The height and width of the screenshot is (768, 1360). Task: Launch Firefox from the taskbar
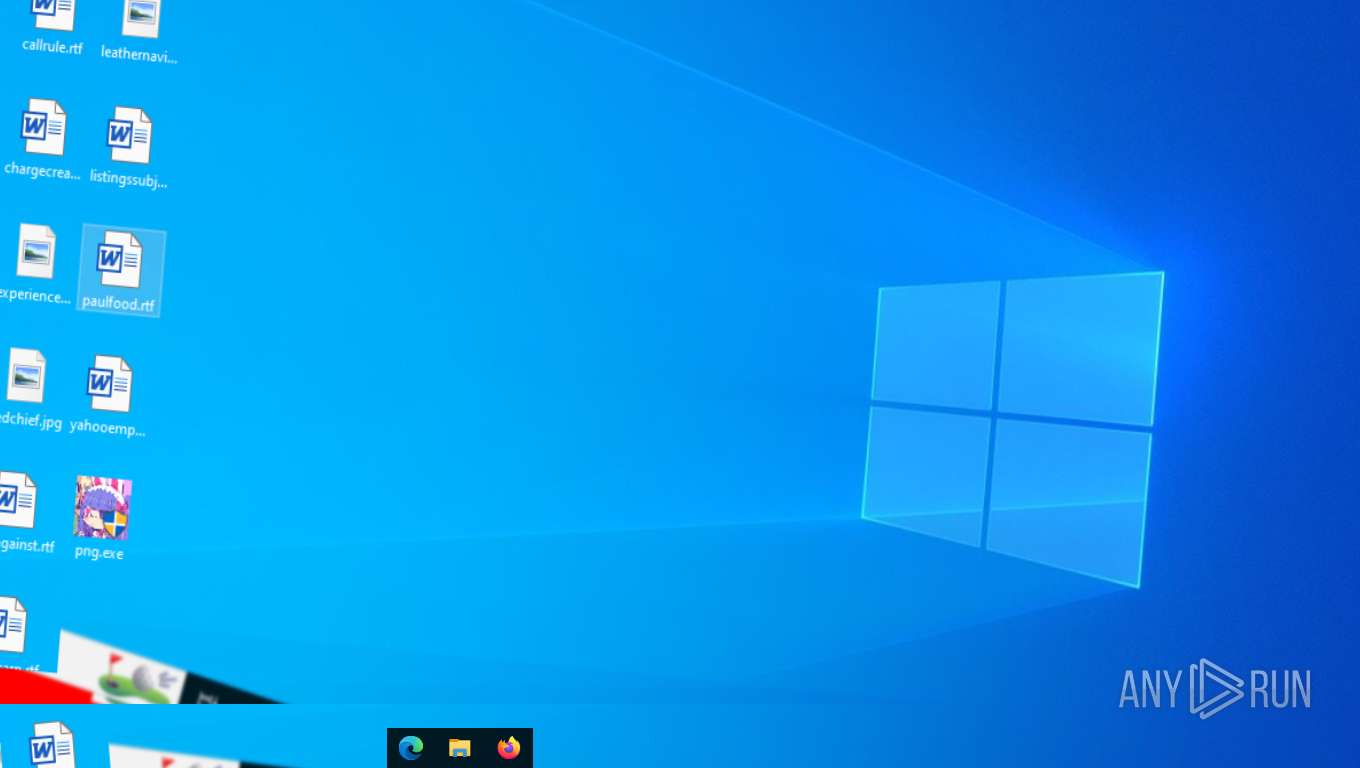(509, 748)
